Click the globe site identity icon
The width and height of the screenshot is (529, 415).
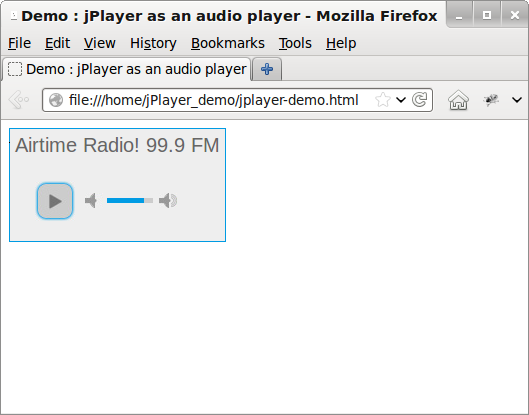[x=56, y=100]
